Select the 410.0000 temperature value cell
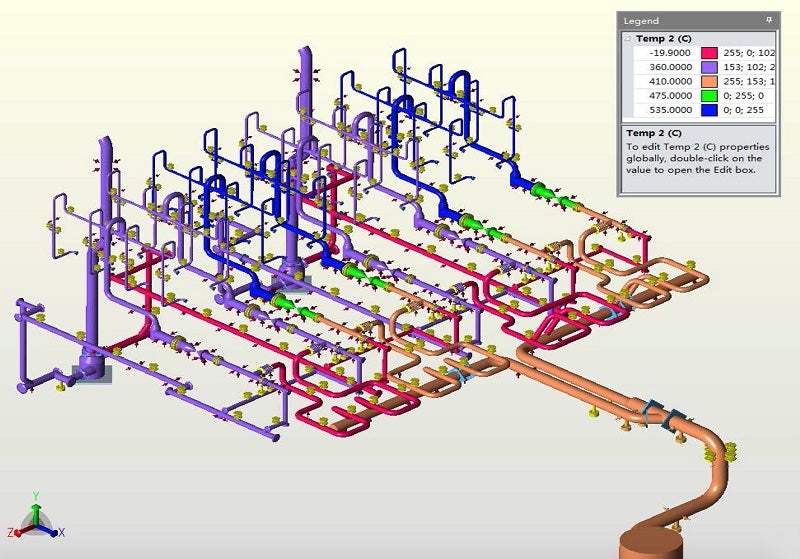Screen dimensions: 800x559 [669, 81]
